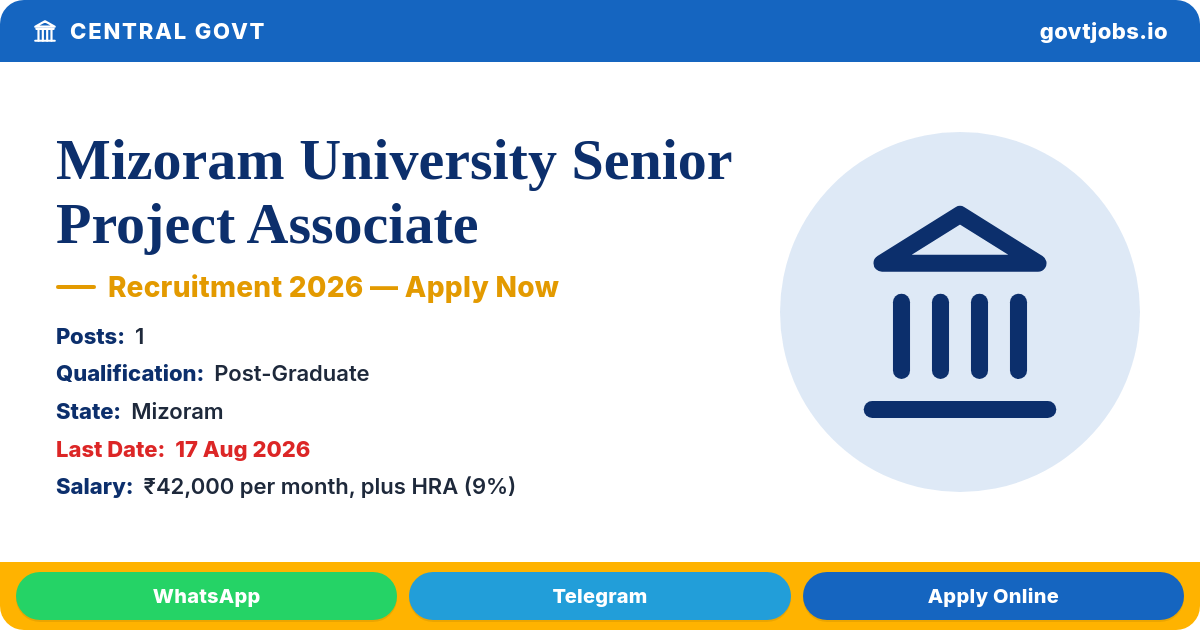Click the base bar of building illustration

point(960,409)
